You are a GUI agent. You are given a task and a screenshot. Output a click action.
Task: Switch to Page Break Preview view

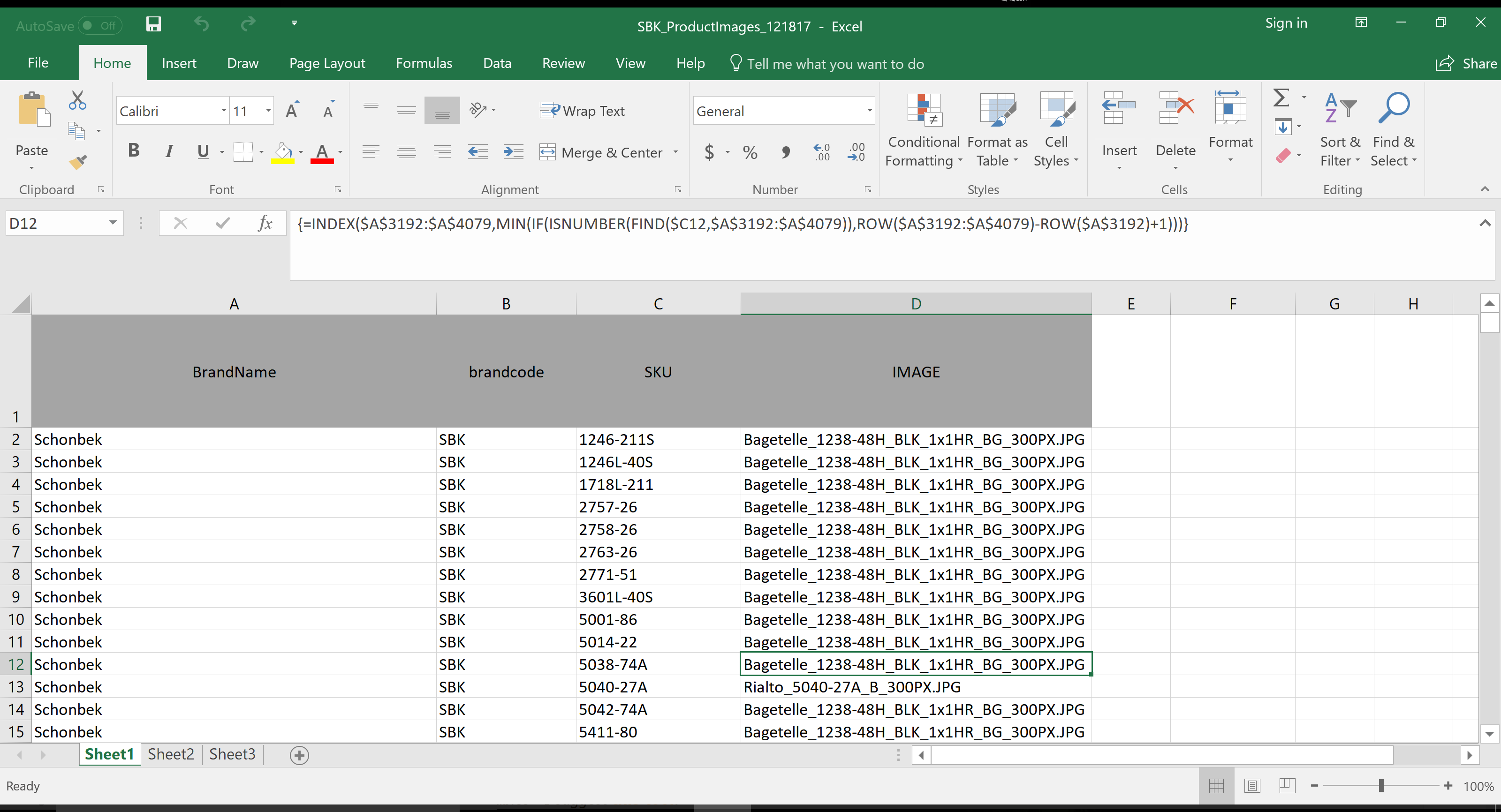[x=1287, y=786]
